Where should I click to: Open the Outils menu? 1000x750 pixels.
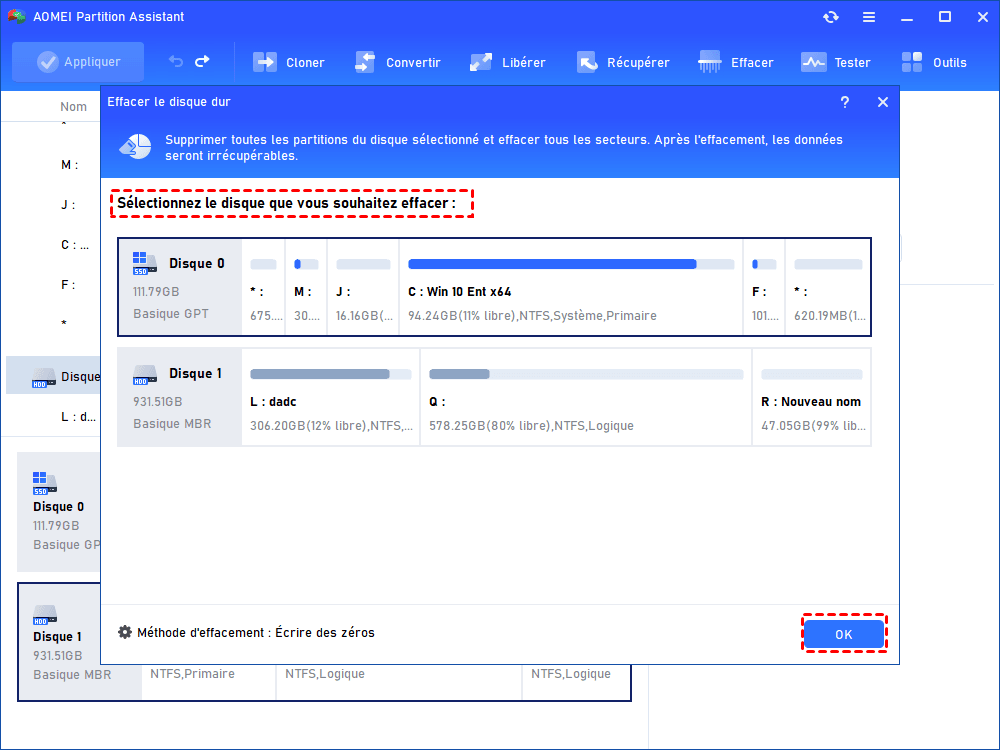click(x=911, y=62)
